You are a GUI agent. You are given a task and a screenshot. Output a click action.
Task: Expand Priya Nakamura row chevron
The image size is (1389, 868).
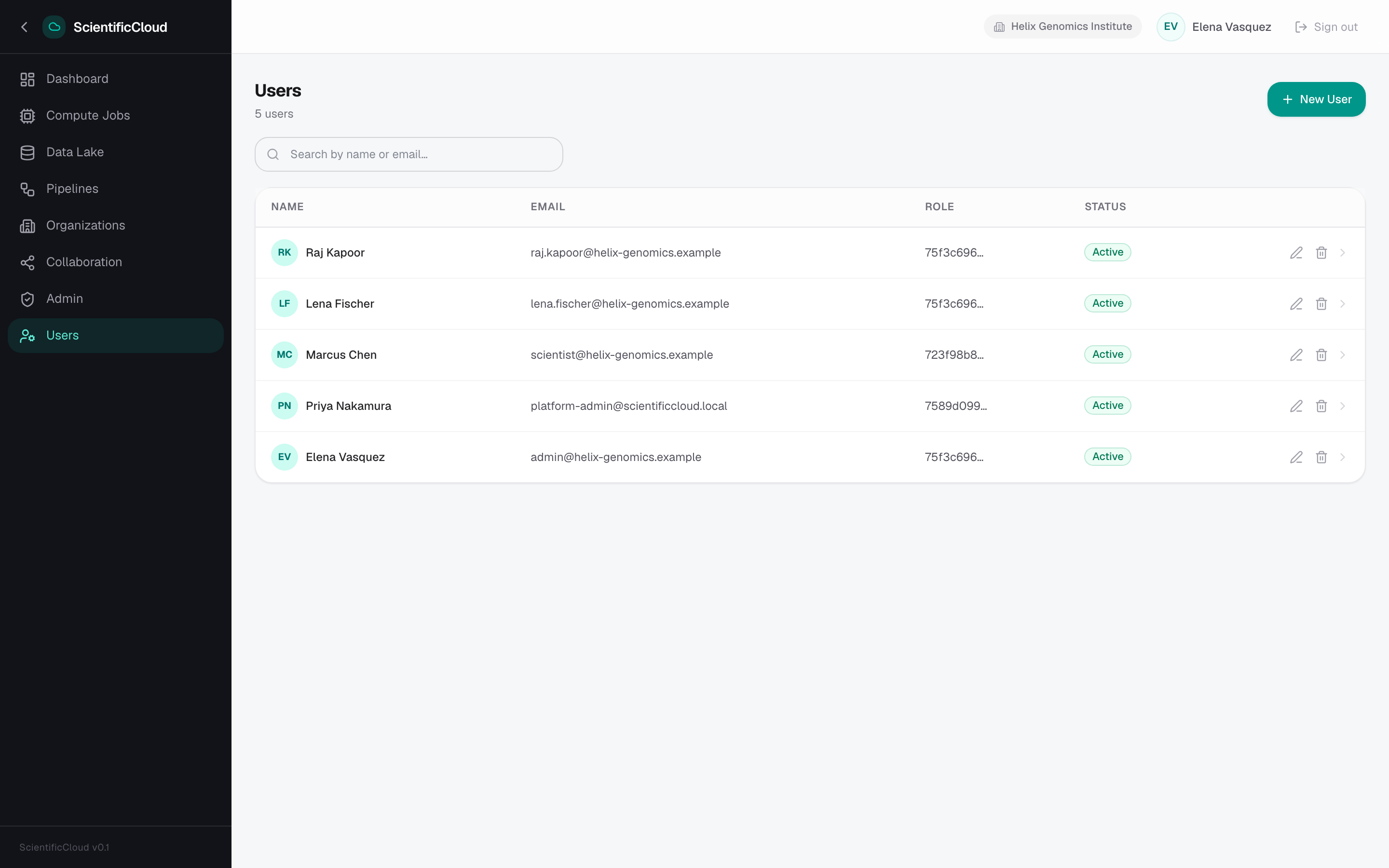tap(1343, 406)
